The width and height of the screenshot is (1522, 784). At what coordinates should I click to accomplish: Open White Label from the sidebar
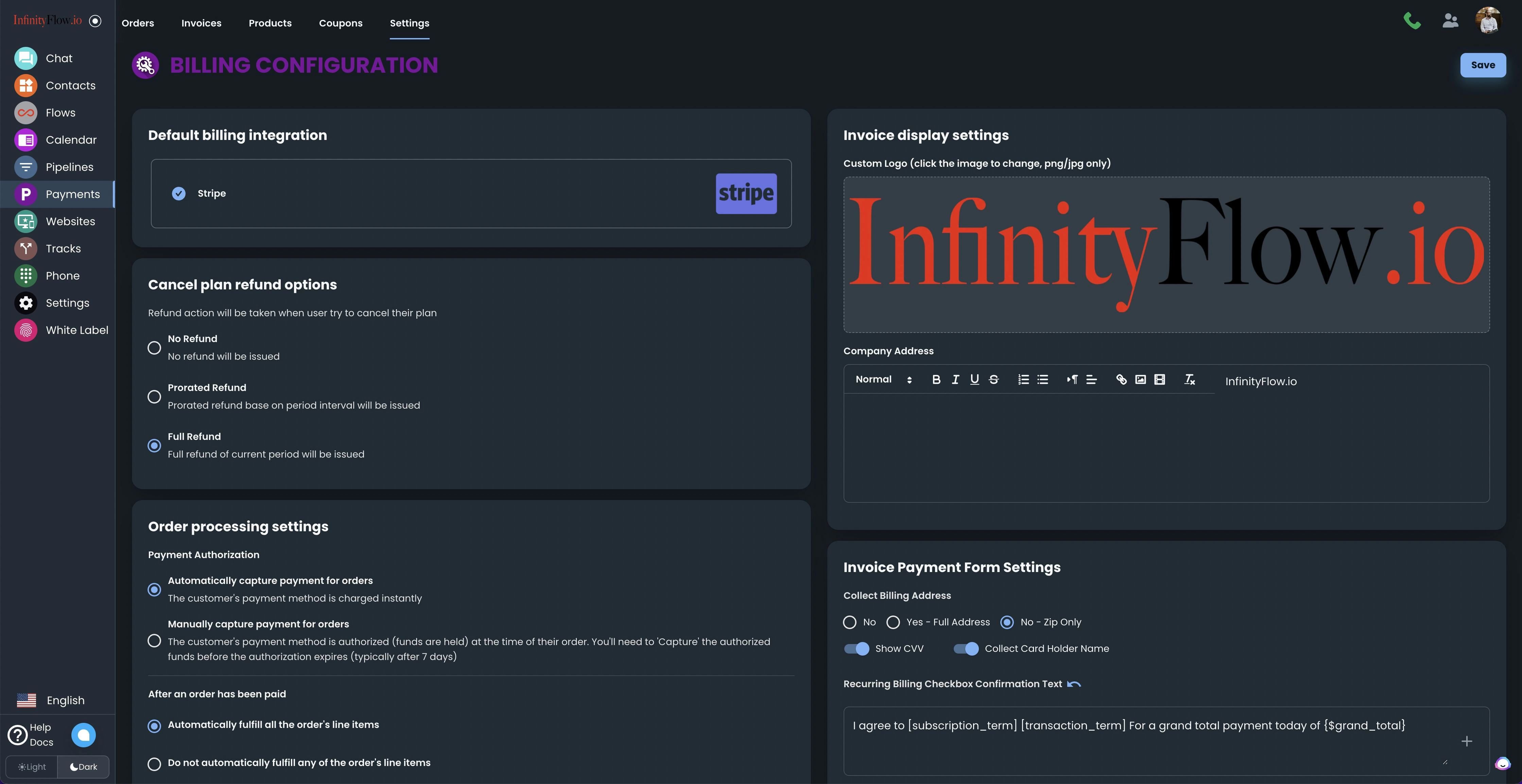coord(77,330)
